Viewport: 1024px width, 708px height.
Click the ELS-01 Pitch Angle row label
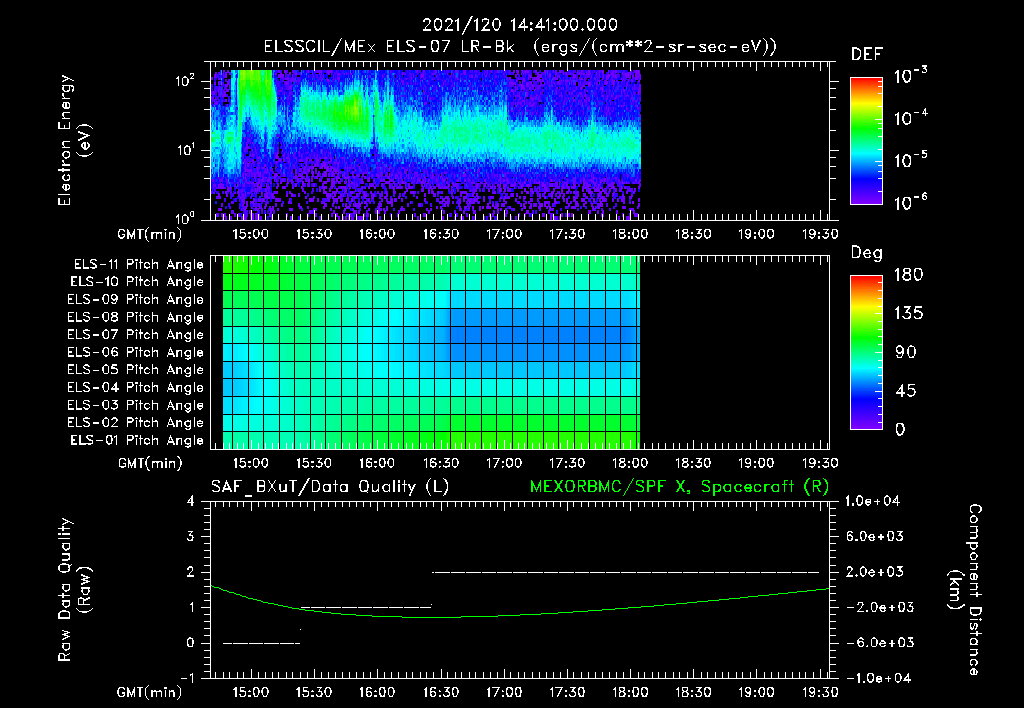[137, 440]
